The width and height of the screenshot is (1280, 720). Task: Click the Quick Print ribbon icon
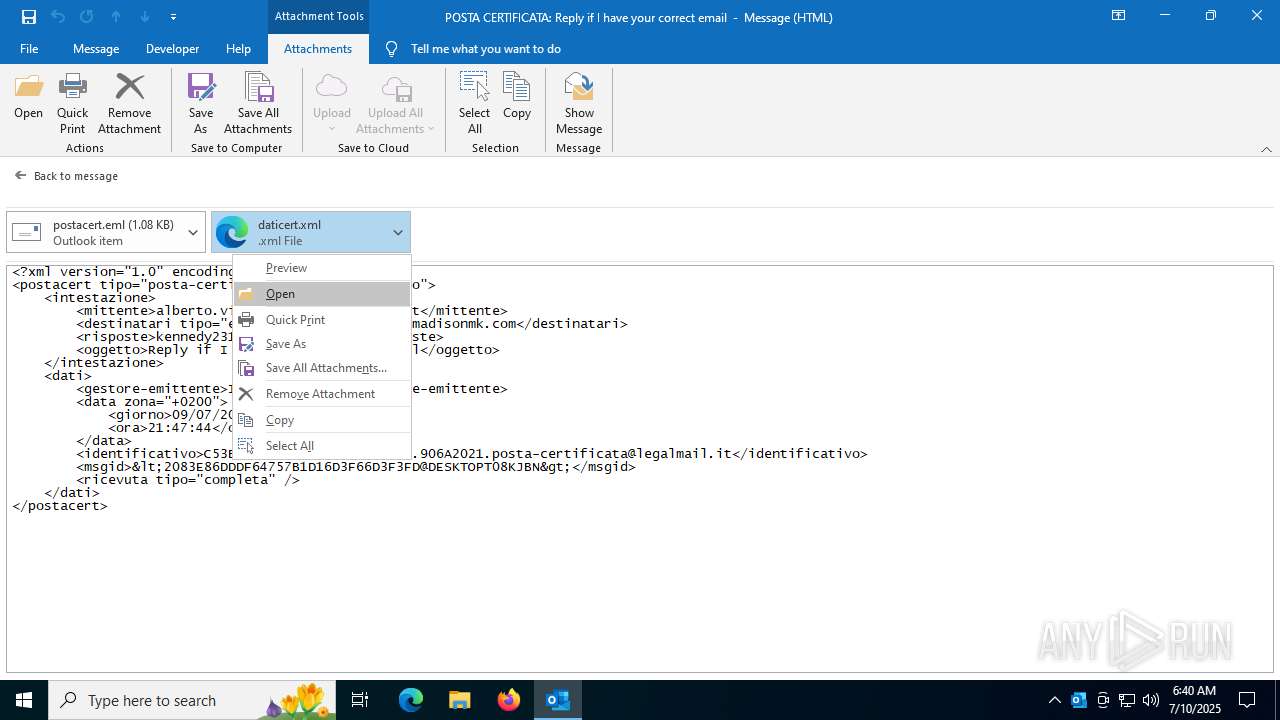click(72, 104)
